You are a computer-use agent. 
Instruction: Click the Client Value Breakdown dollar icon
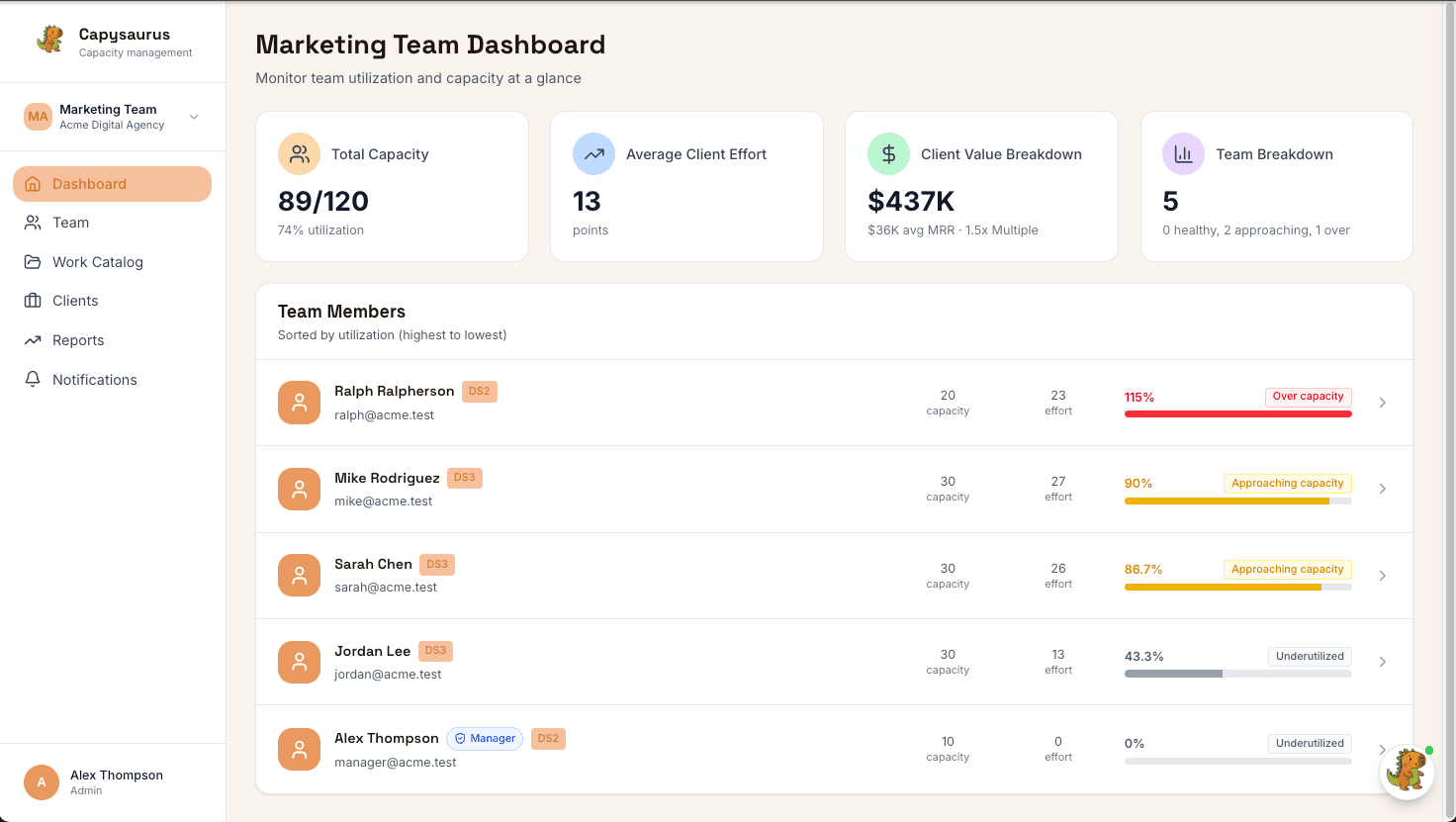[887, 153]
